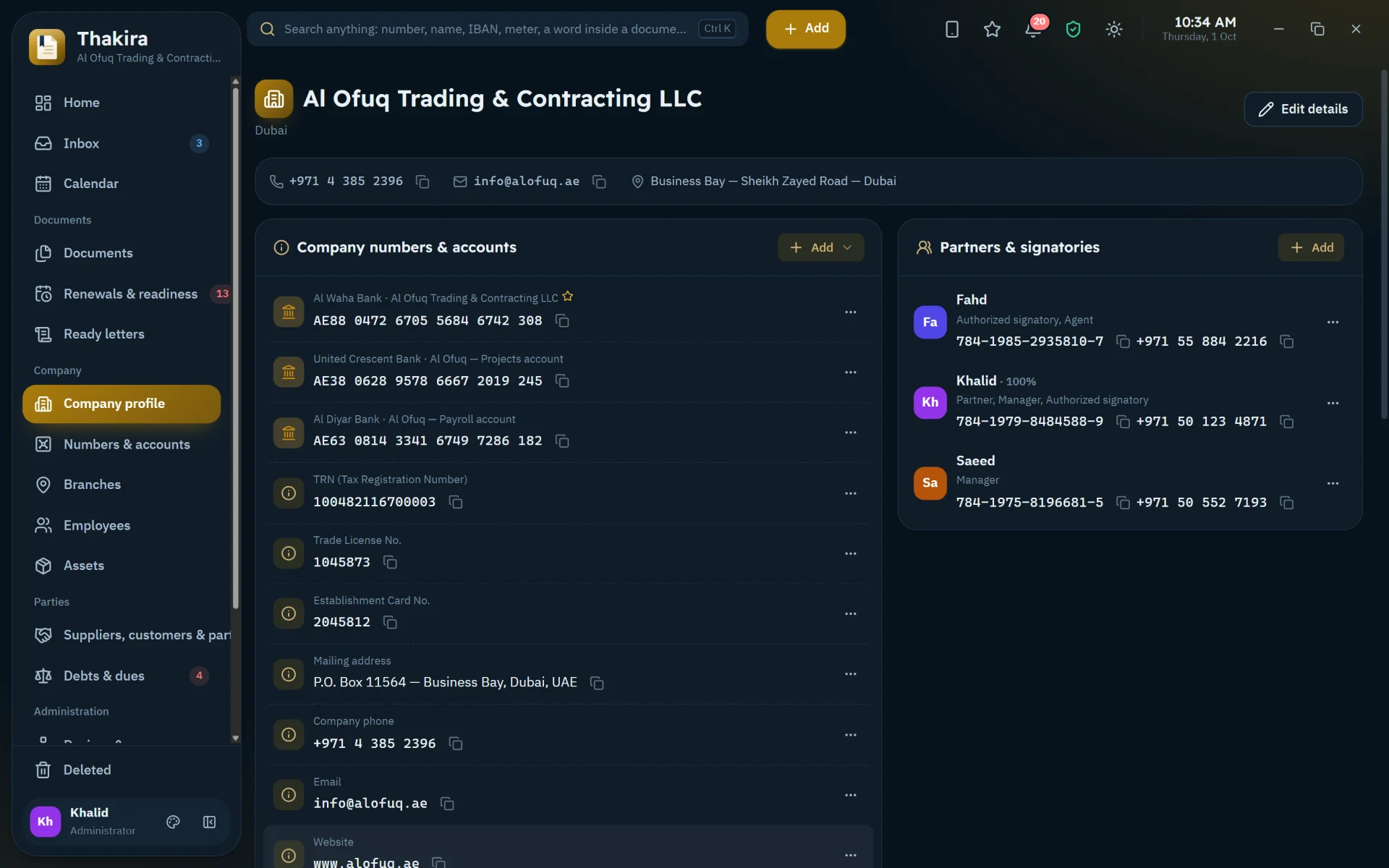Screen dimensions: 1389x868
Task: Toggle favorite star on Al Waha Bank account
Action: pos(568,297)
